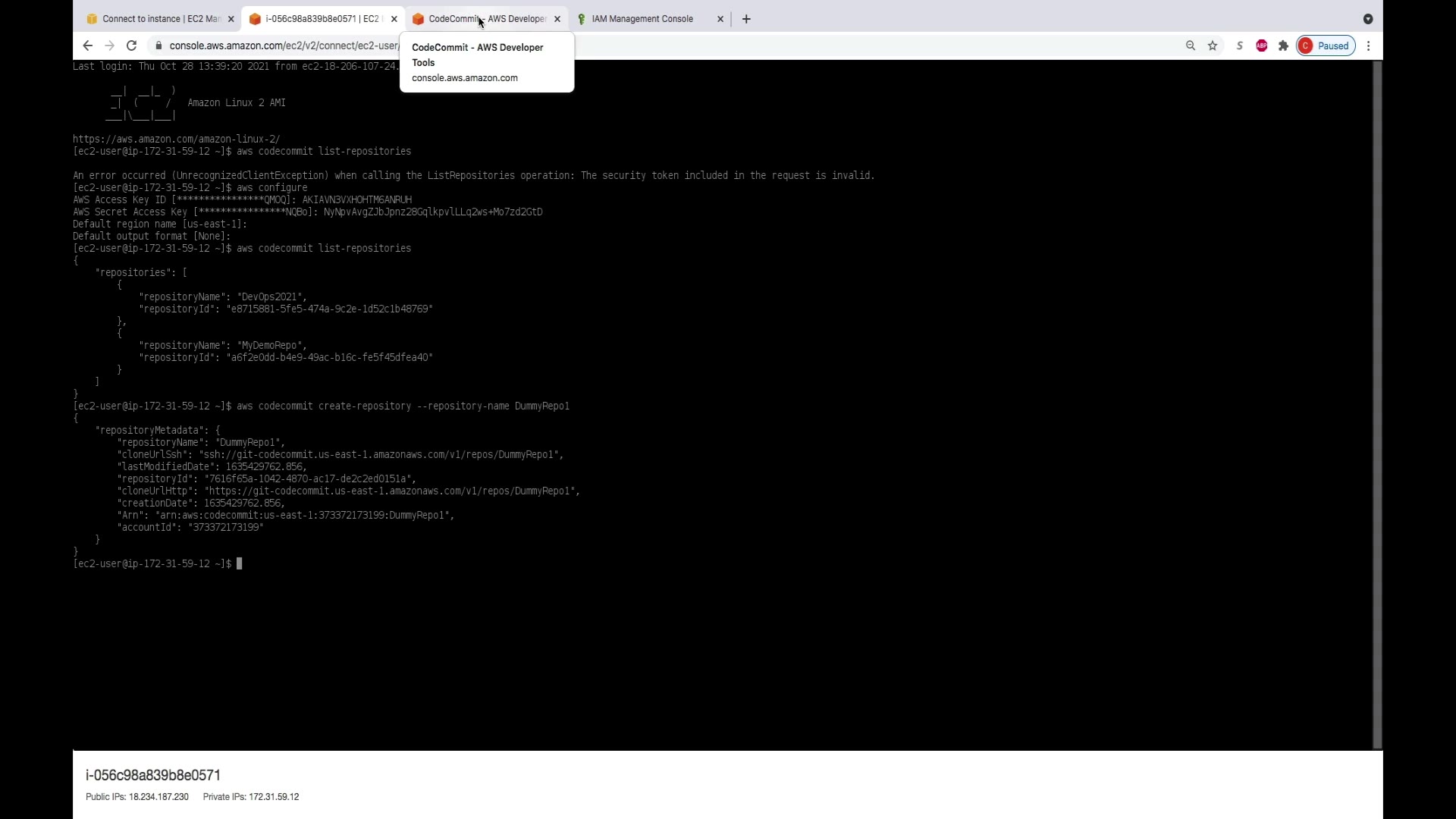The image size is (1456, 819).
Task: Click the Paused profile button
Action: point(1326,45)
